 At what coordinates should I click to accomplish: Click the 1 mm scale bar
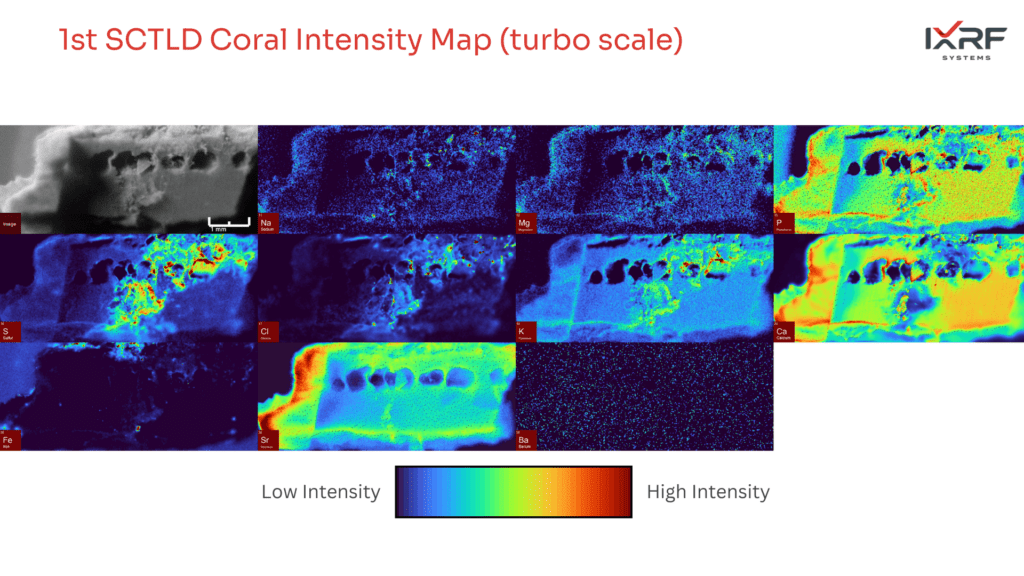[229, 224]
